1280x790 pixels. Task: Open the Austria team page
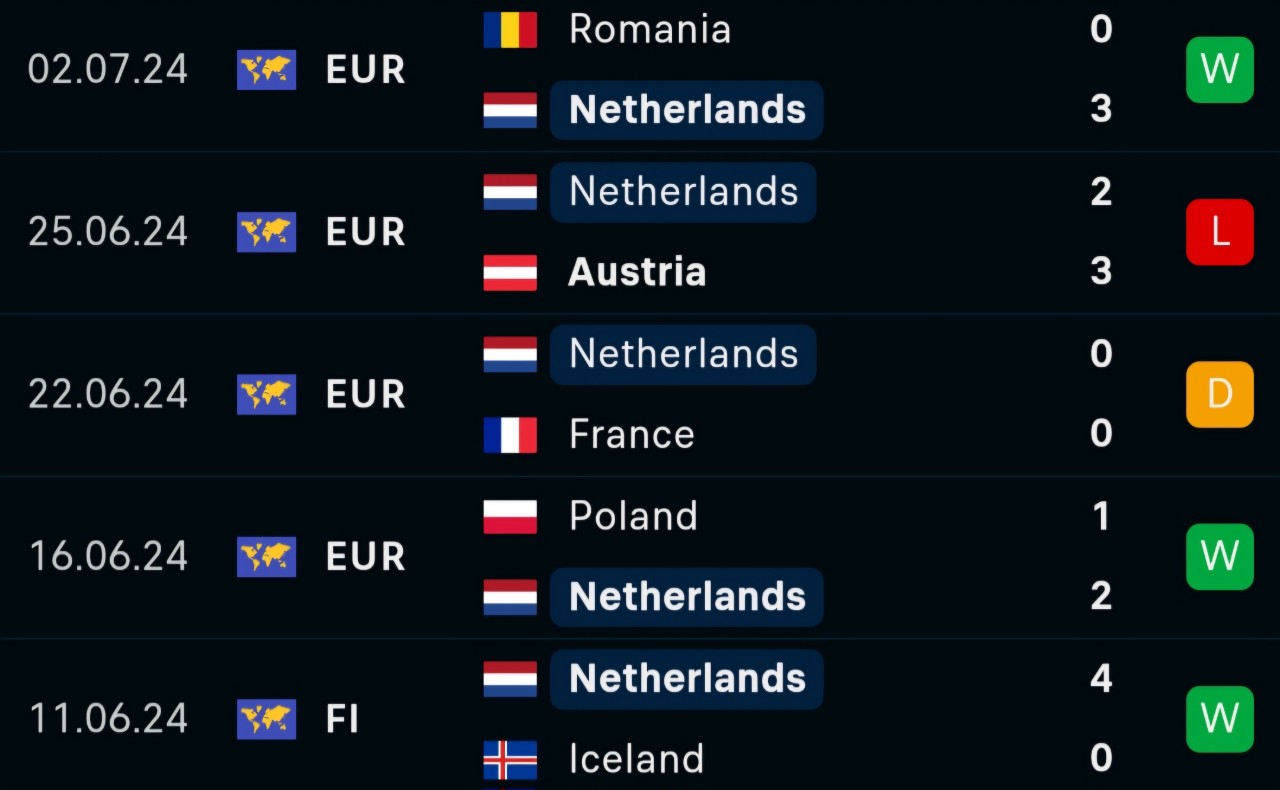coord(637,272)
